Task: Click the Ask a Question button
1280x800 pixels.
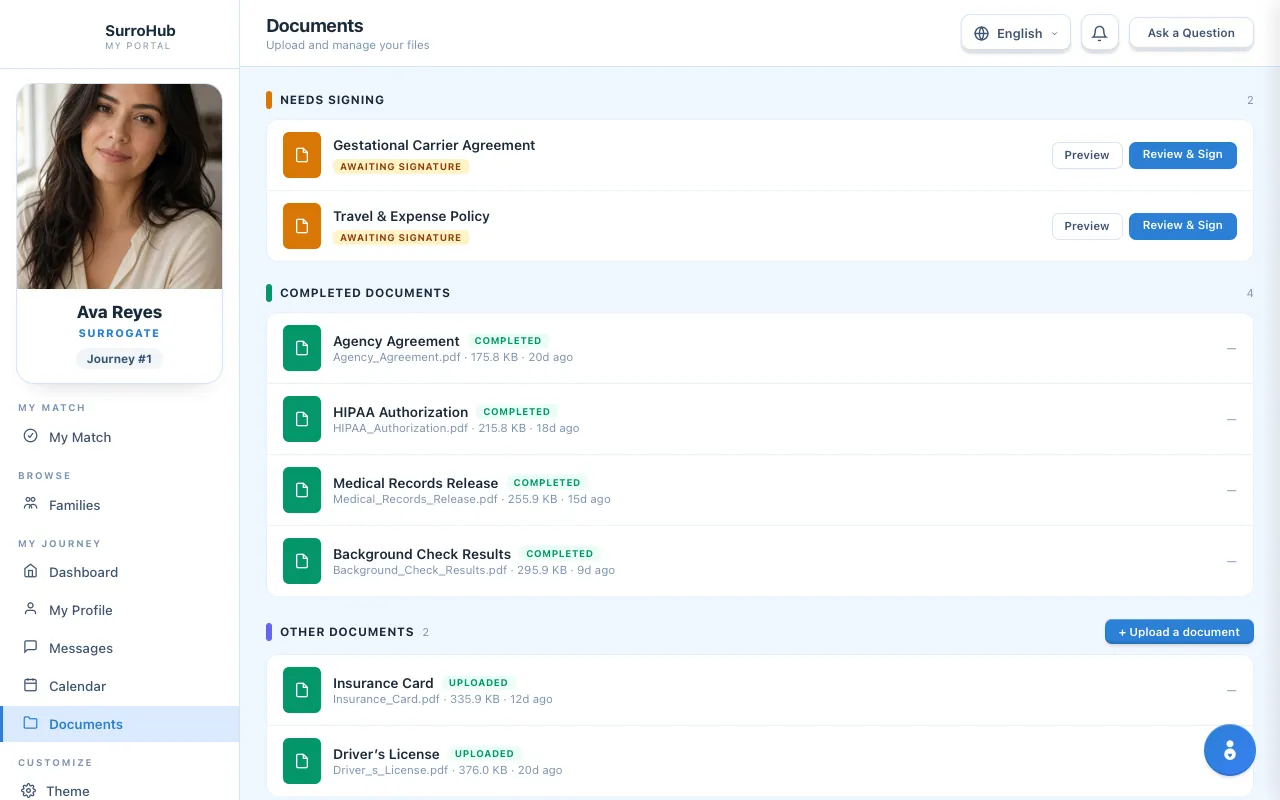Action: (1191, 33)
